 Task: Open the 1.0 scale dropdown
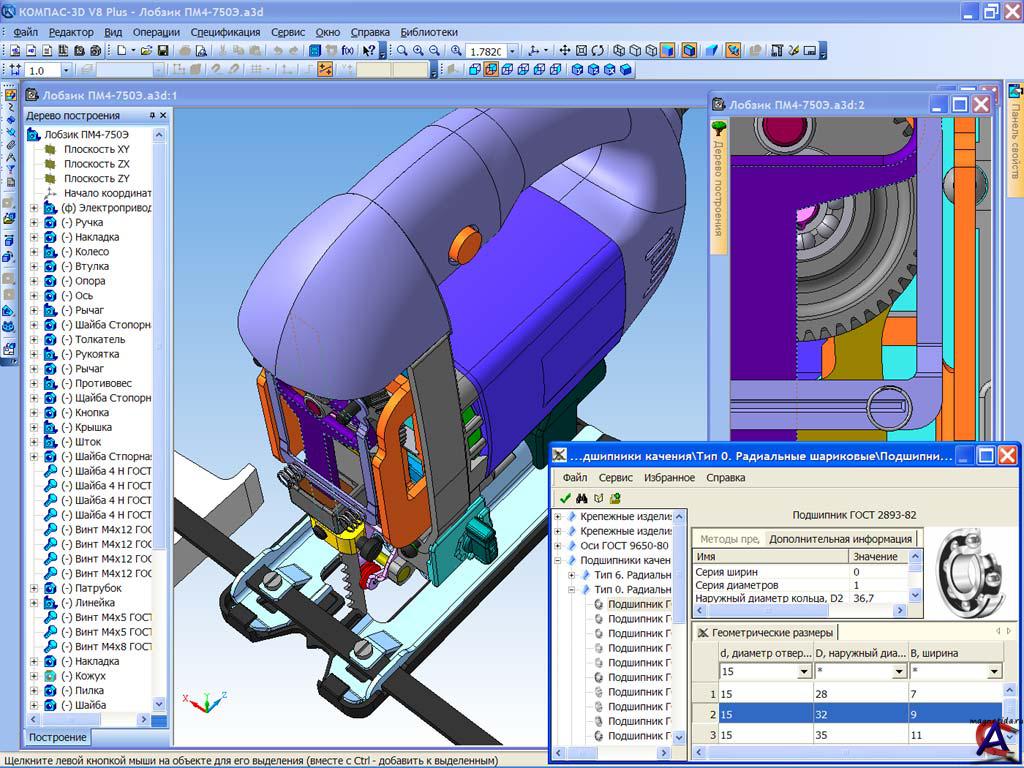(x=66, y=70)
